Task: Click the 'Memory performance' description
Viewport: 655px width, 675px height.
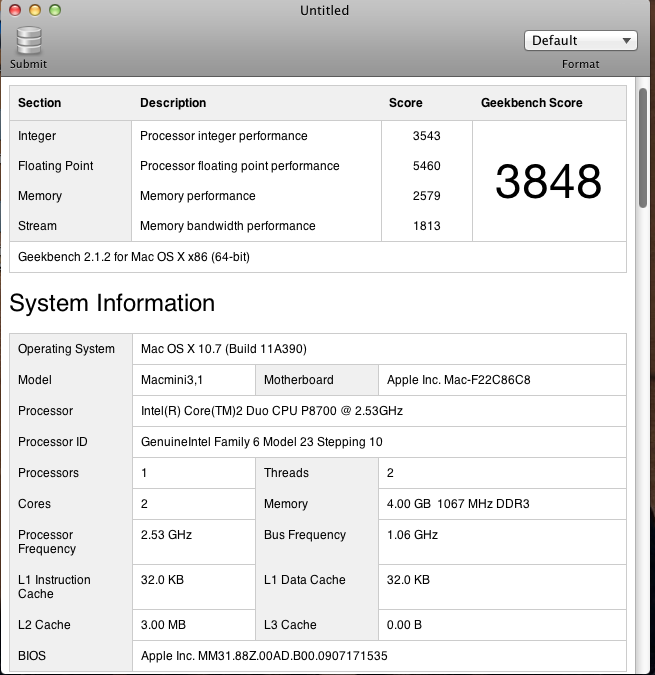Action: (x=198, y=196)
